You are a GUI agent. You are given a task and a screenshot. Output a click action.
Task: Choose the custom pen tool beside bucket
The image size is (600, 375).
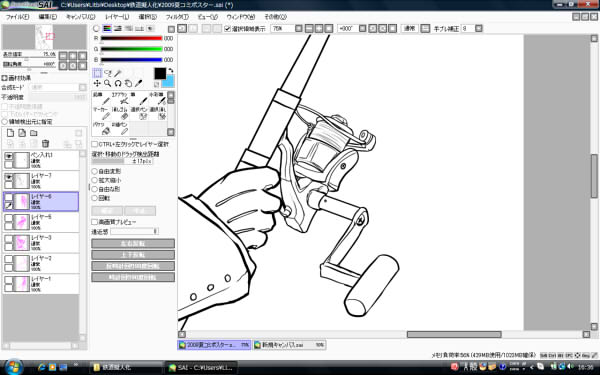(120, 129)
